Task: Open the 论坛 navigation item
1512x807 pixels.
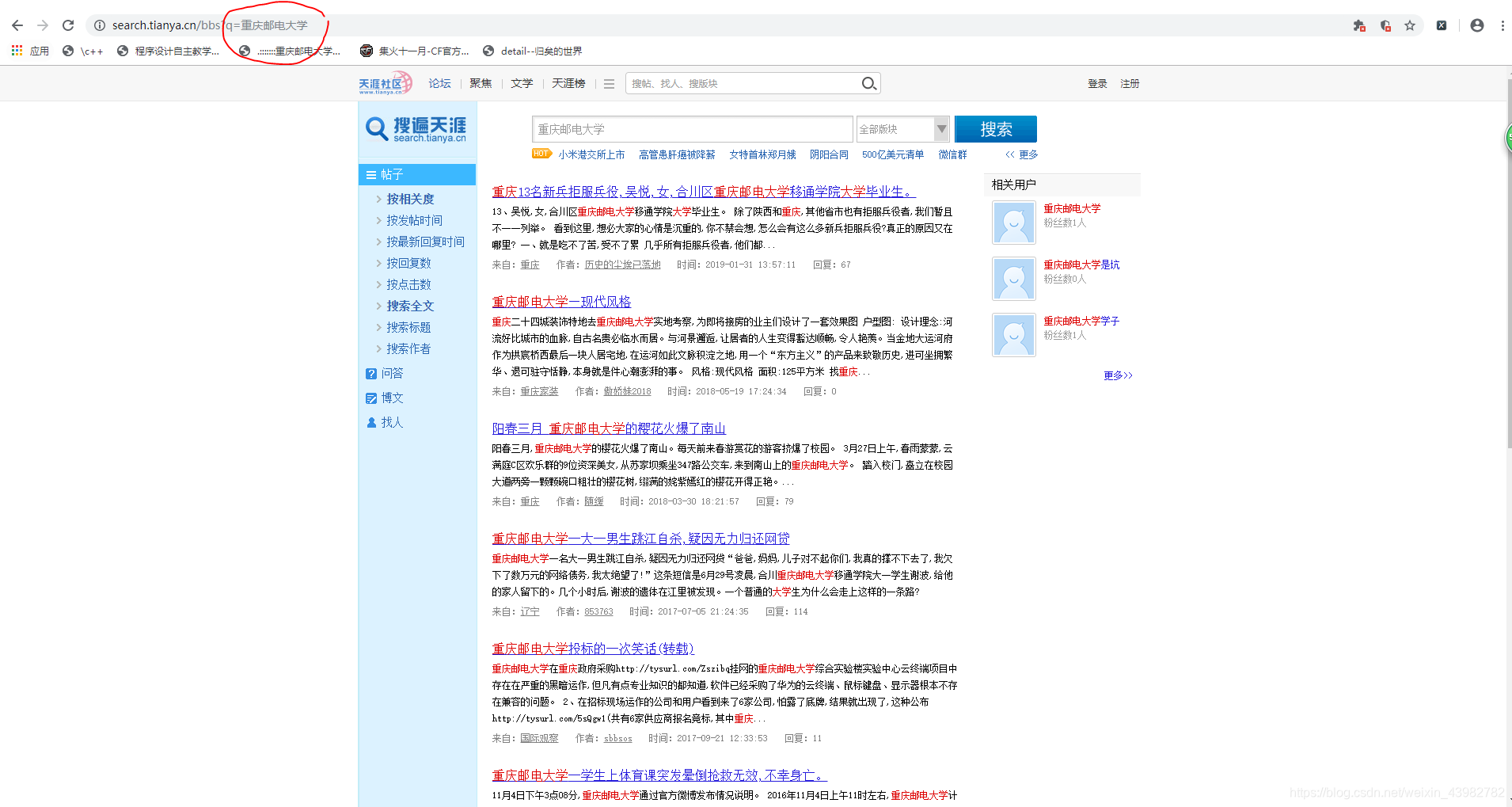Action: (x=439, y=83)
